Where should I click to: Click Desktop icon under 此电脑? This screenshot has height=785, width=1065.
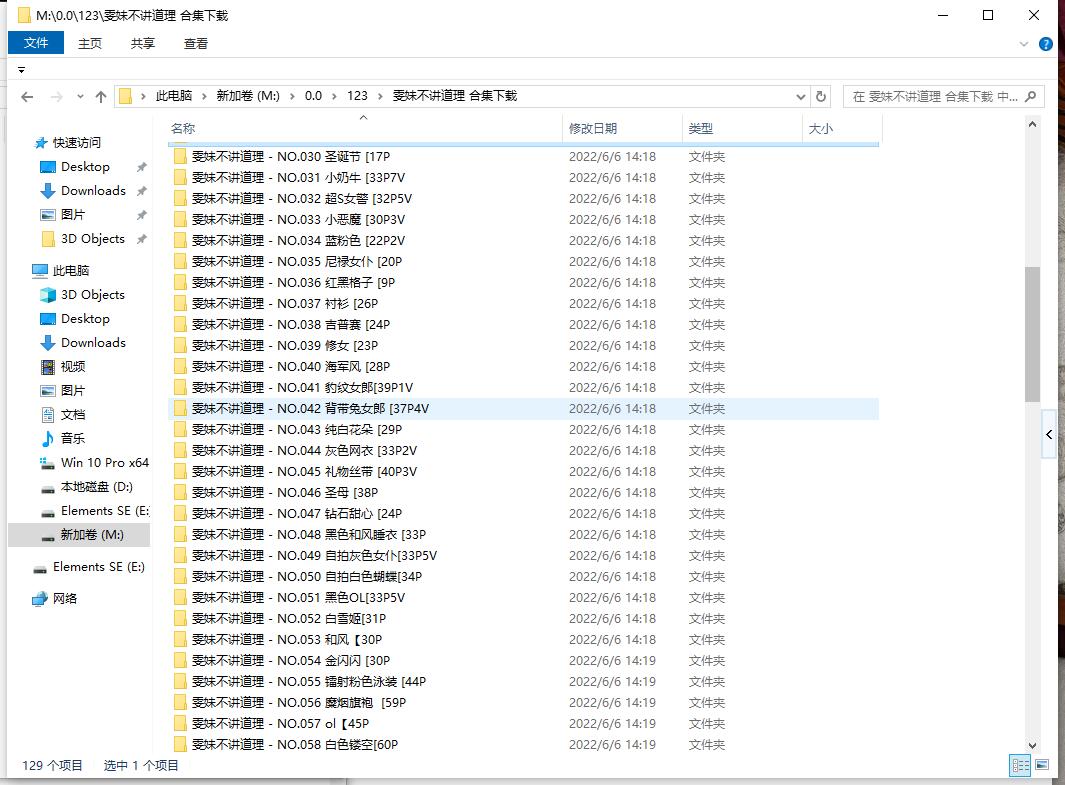[48, 319]
